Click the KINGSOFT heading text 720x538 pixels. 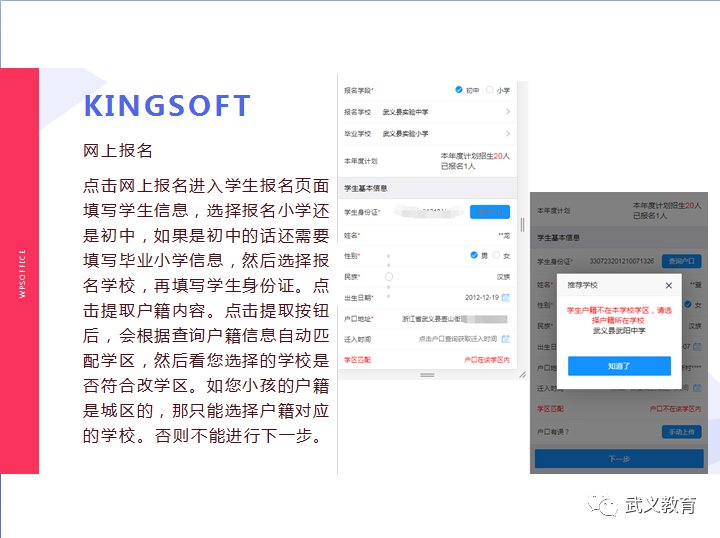167,106
